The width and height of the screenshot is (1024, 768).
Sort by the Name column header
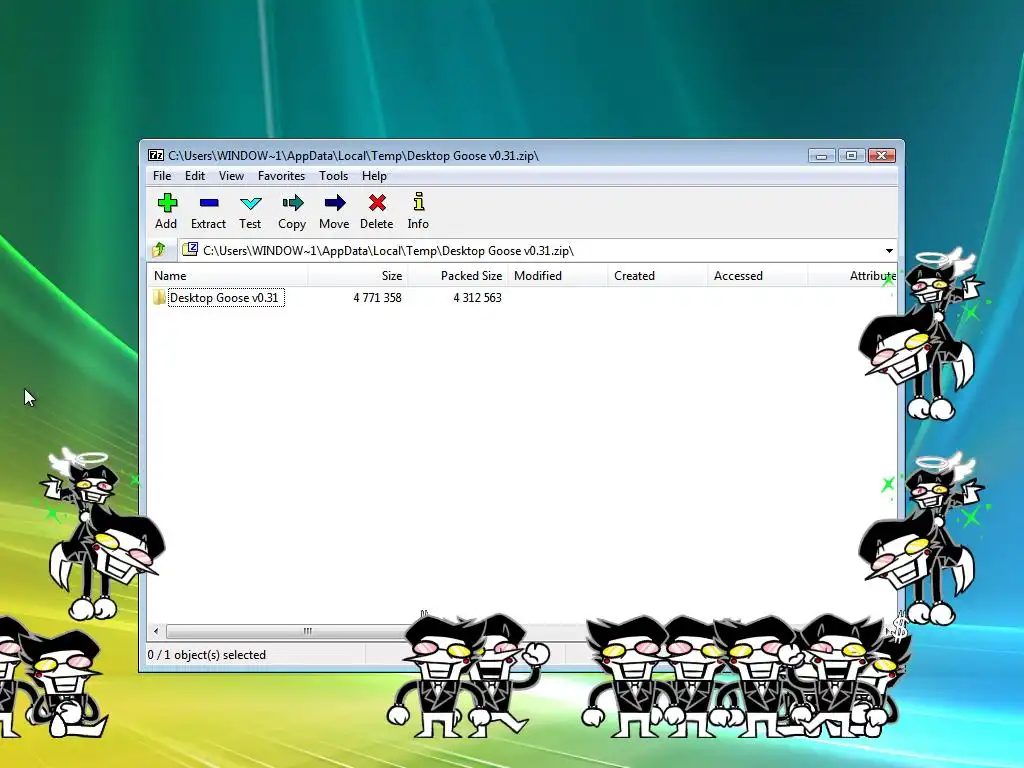click(x=227, y=276)
